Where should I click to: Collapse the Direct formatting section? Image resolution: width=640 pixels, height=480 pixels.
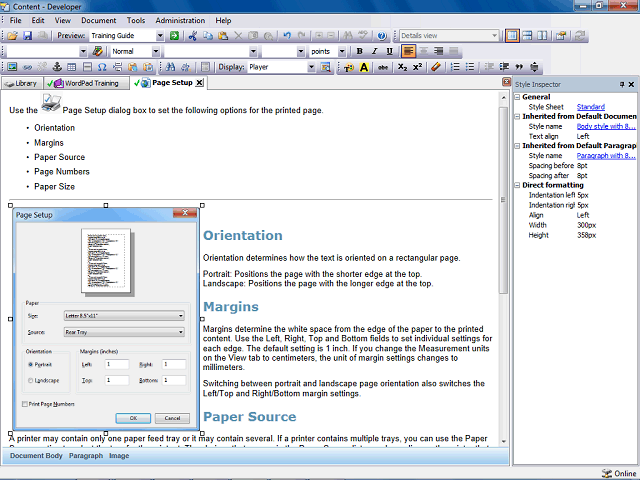click(517, 185)
